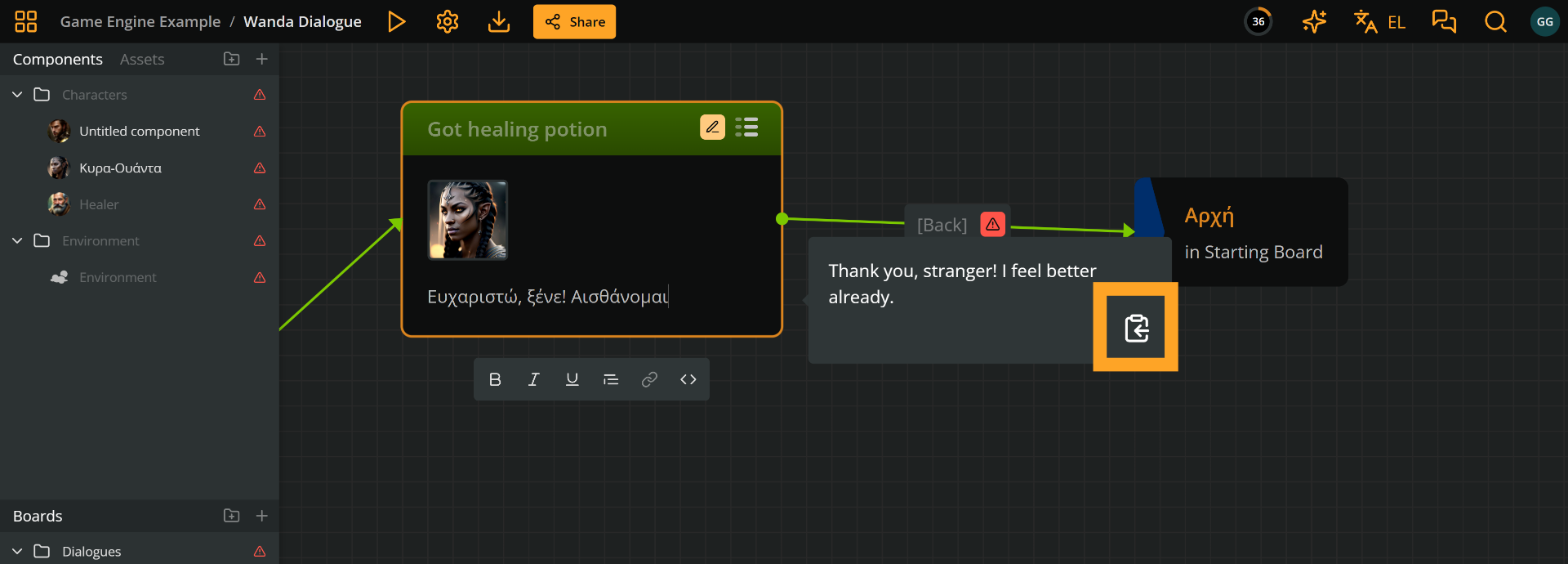Open the EL language translation selector

(1379, 21)
